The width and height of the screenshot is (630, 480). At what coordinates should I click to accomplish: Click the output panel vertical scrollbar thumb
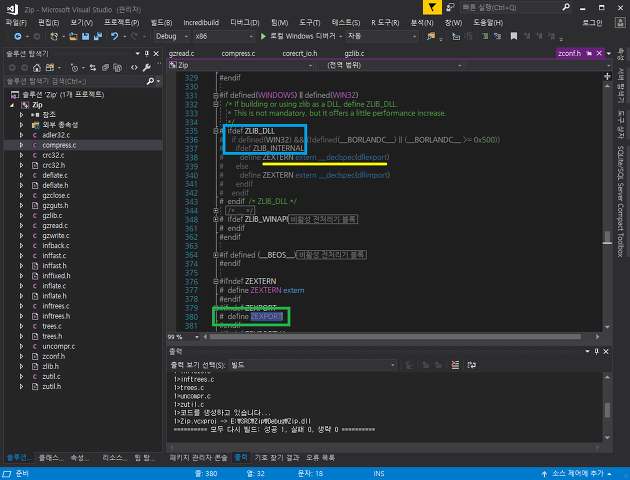pos(607,410)
